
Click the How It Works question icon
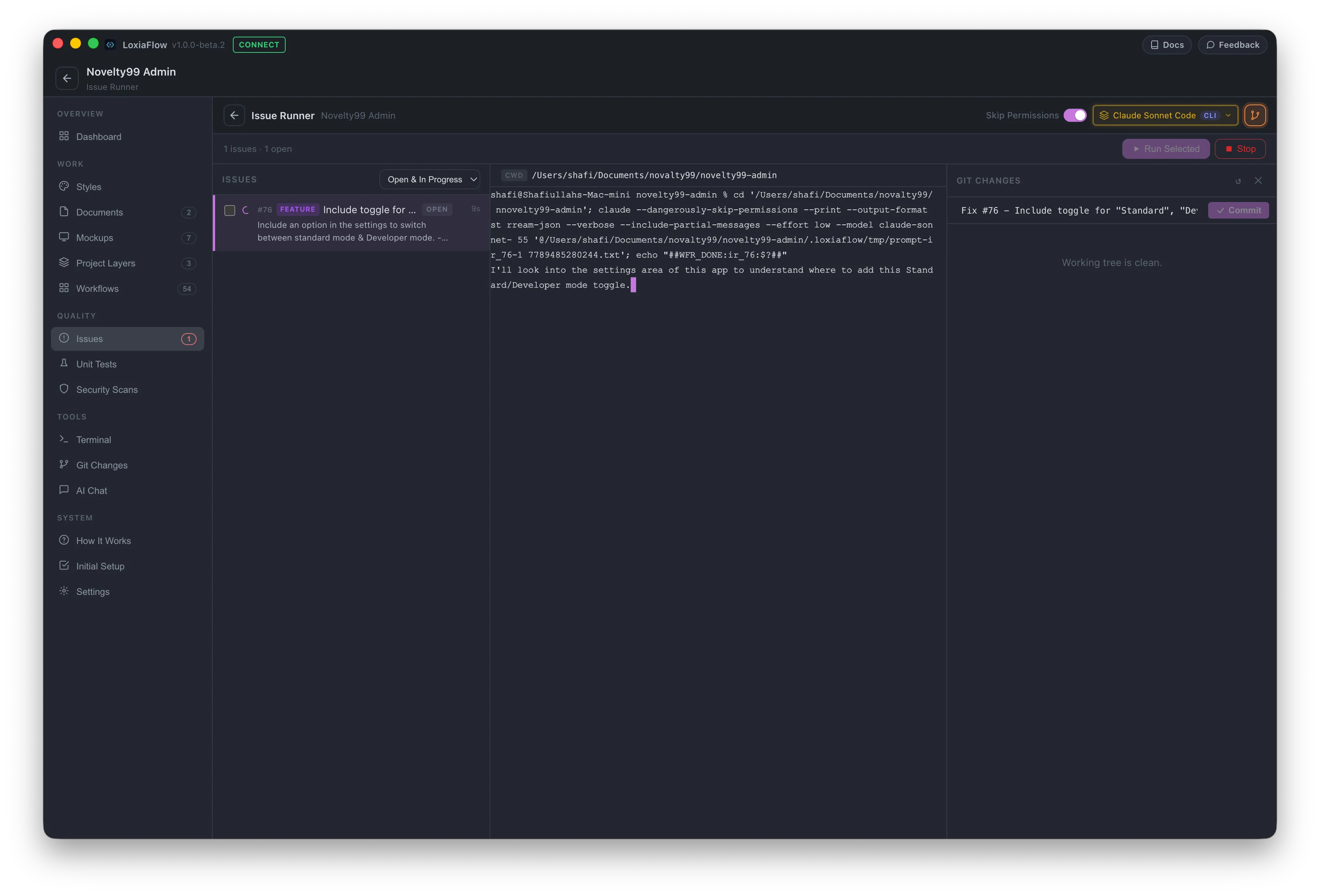64,540
